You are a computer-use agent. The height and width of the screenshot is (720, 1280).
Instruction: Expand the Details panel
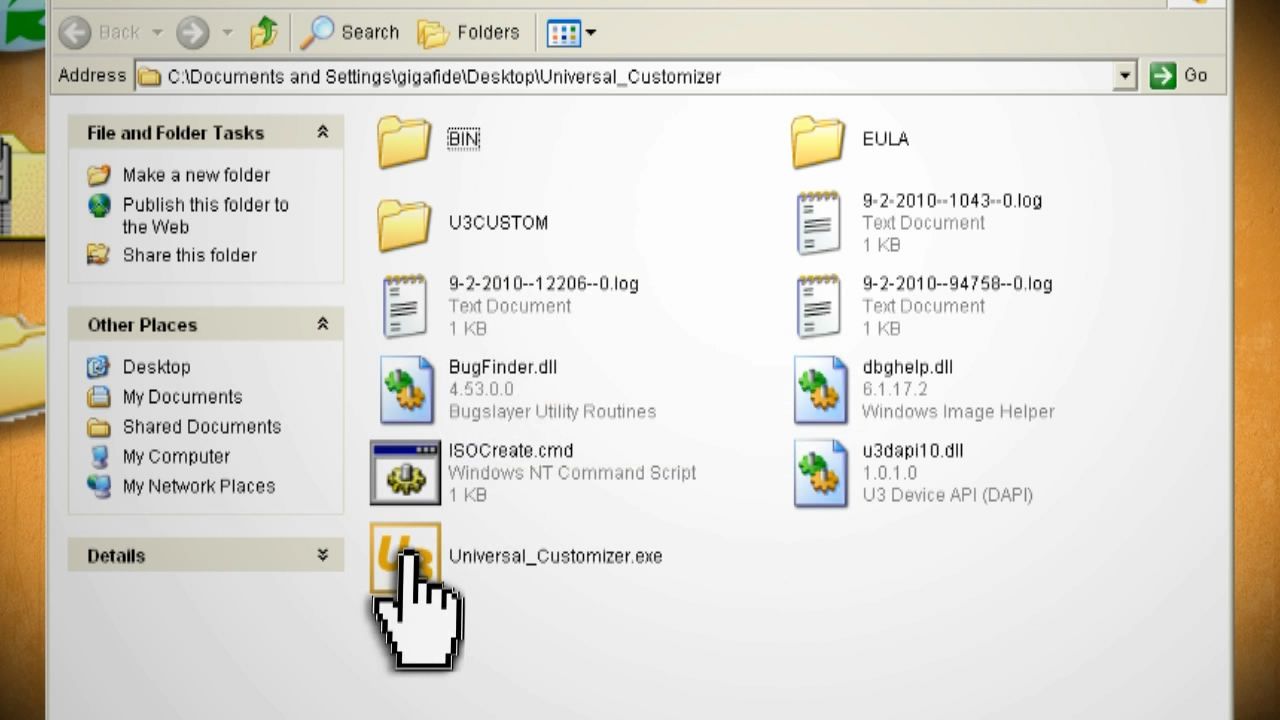pyautogui.click(x=323, y=555)
